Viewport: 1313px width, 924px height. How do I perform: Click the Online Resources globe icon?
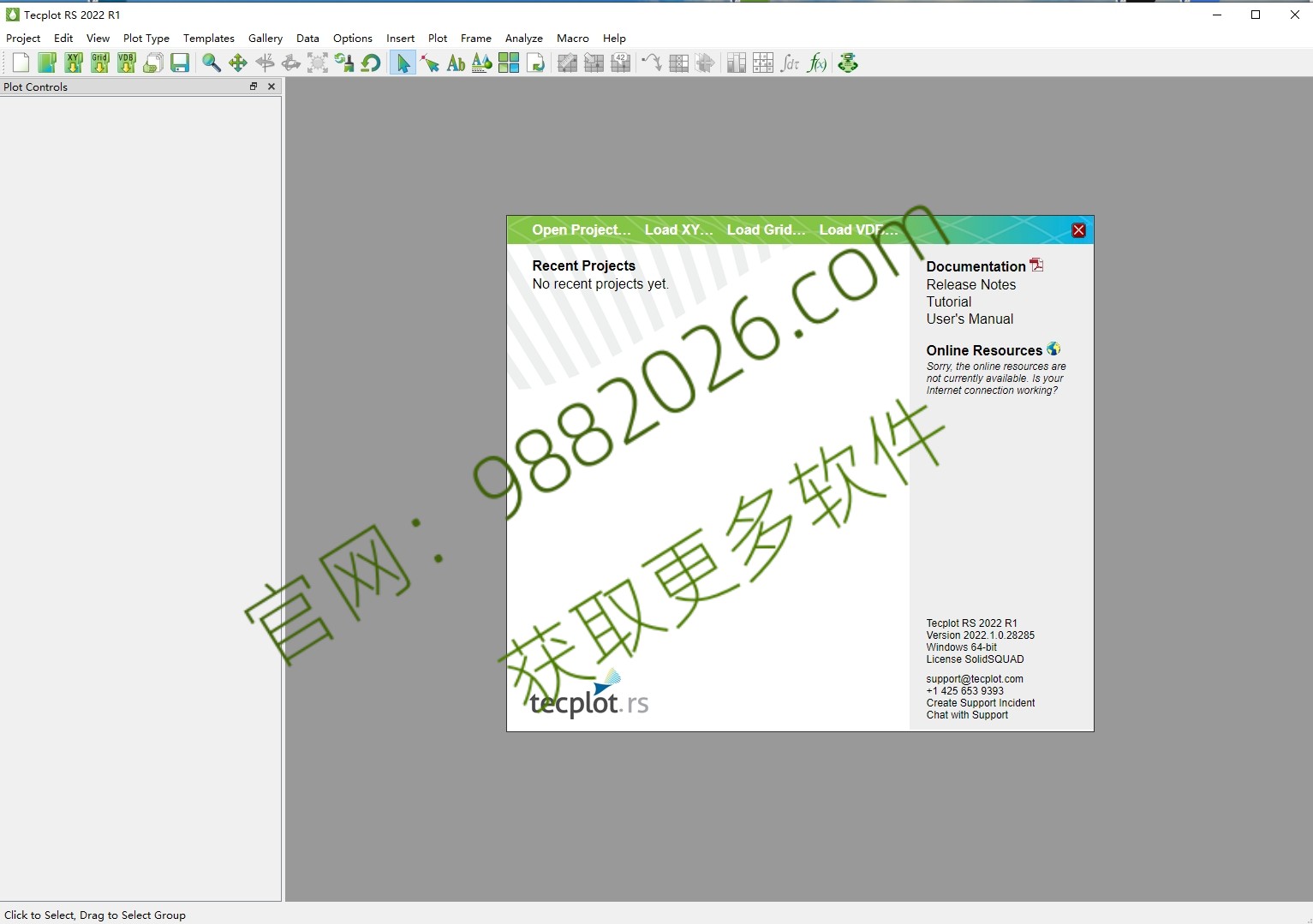[x=1053, y=349]
